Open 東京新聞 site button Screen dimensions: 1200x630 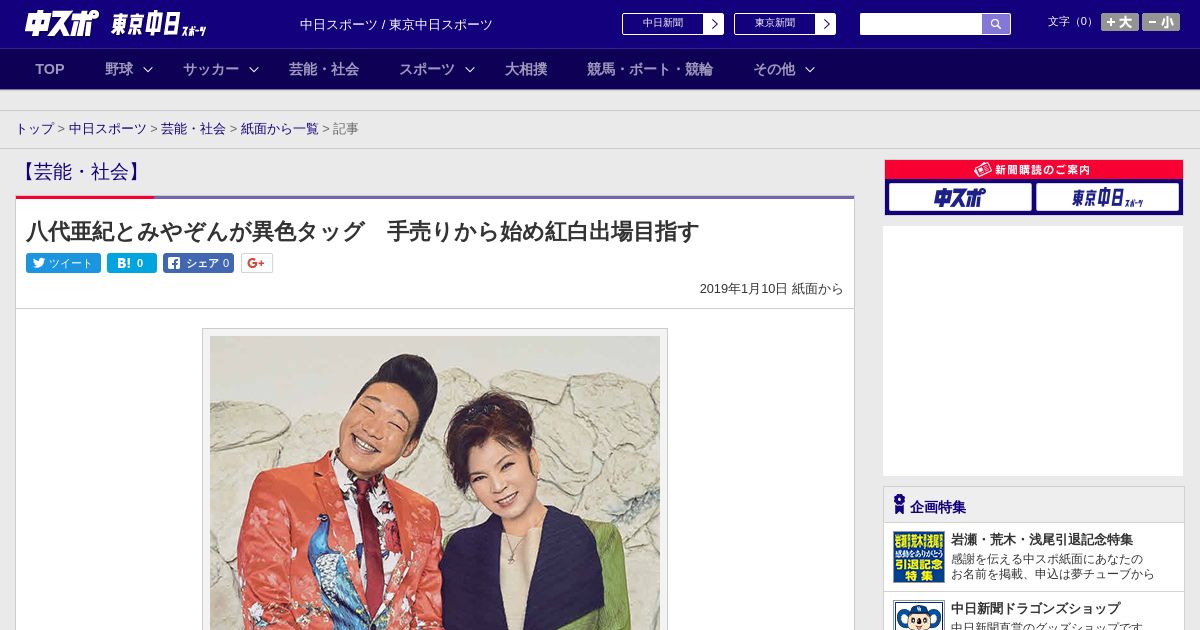tap(775, 24)
